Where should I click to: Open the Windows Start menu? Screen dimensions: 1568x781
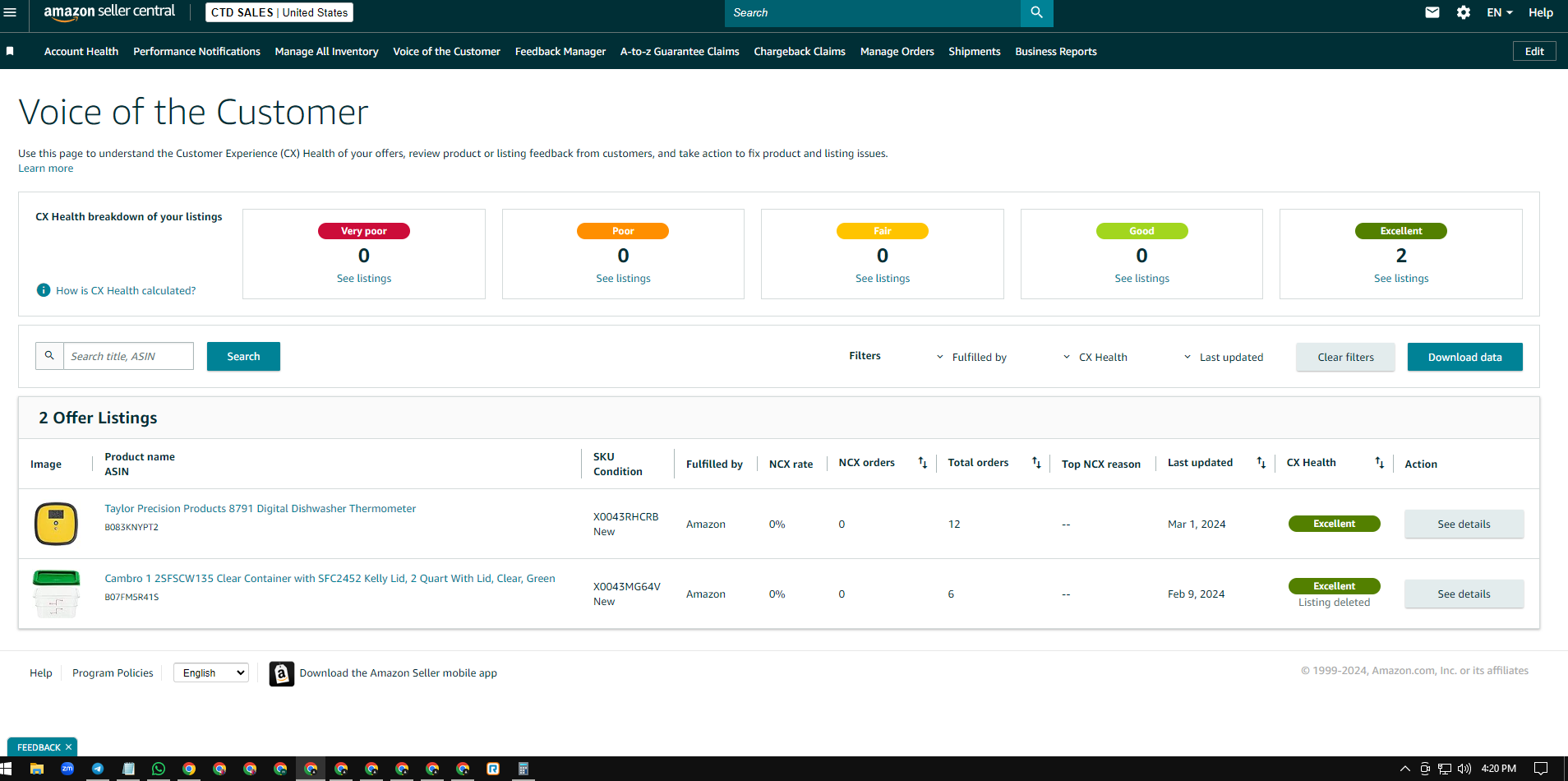click(7, 769)
